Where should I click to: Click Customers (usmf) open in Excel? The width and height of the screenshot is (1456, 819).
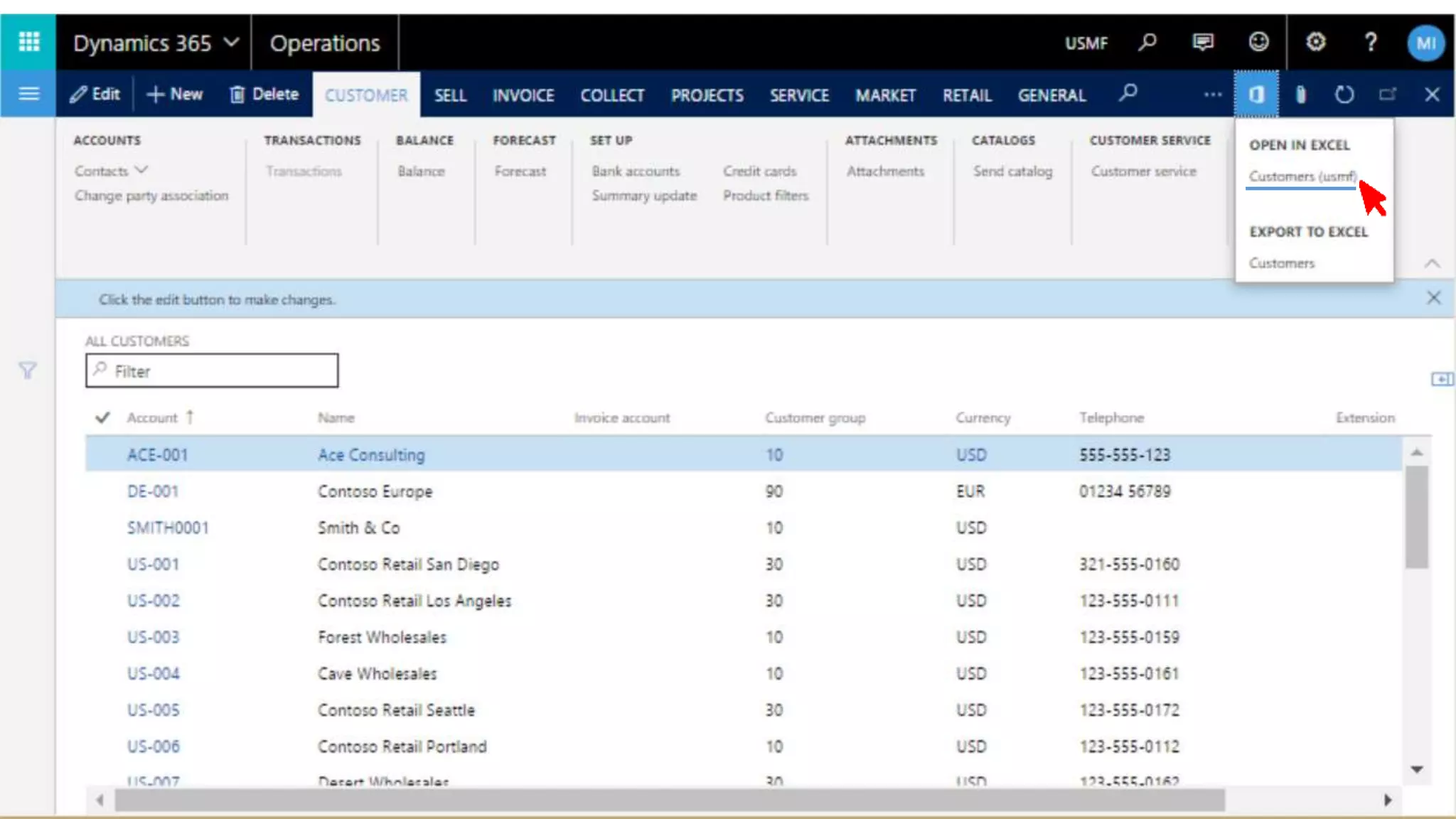point(1302,176)
